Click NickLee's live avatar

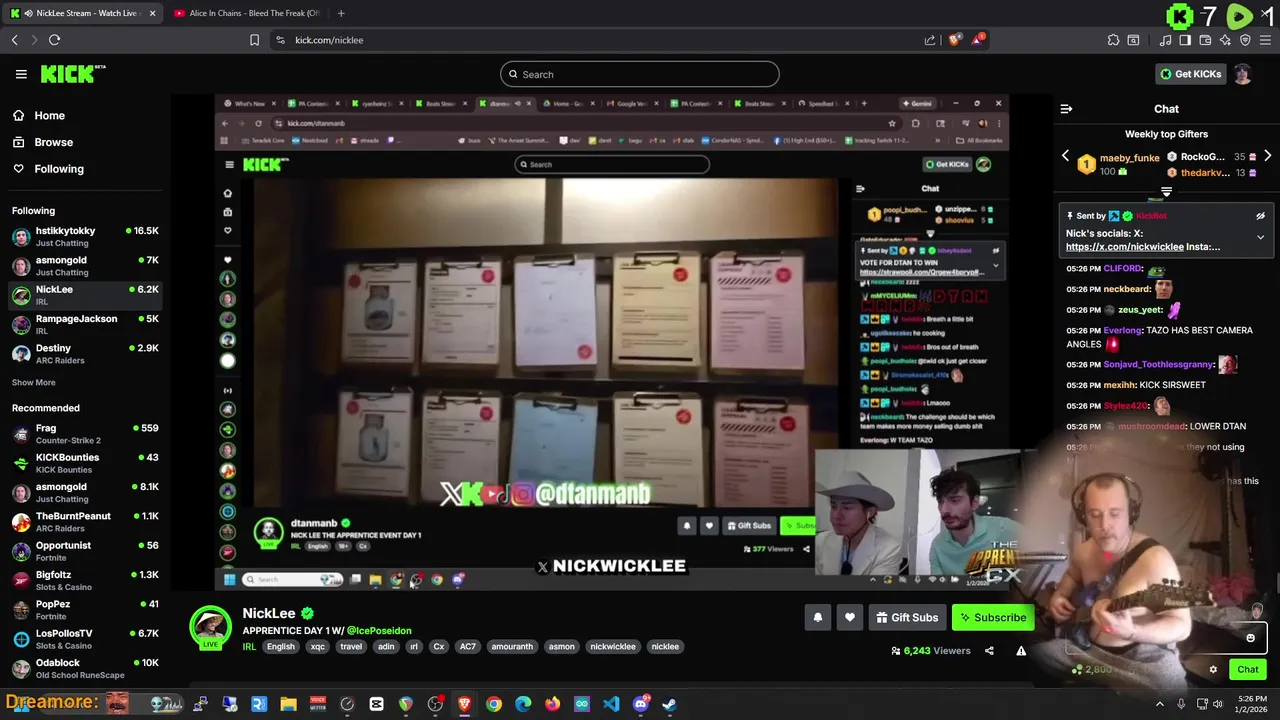[x=211, y=627]
